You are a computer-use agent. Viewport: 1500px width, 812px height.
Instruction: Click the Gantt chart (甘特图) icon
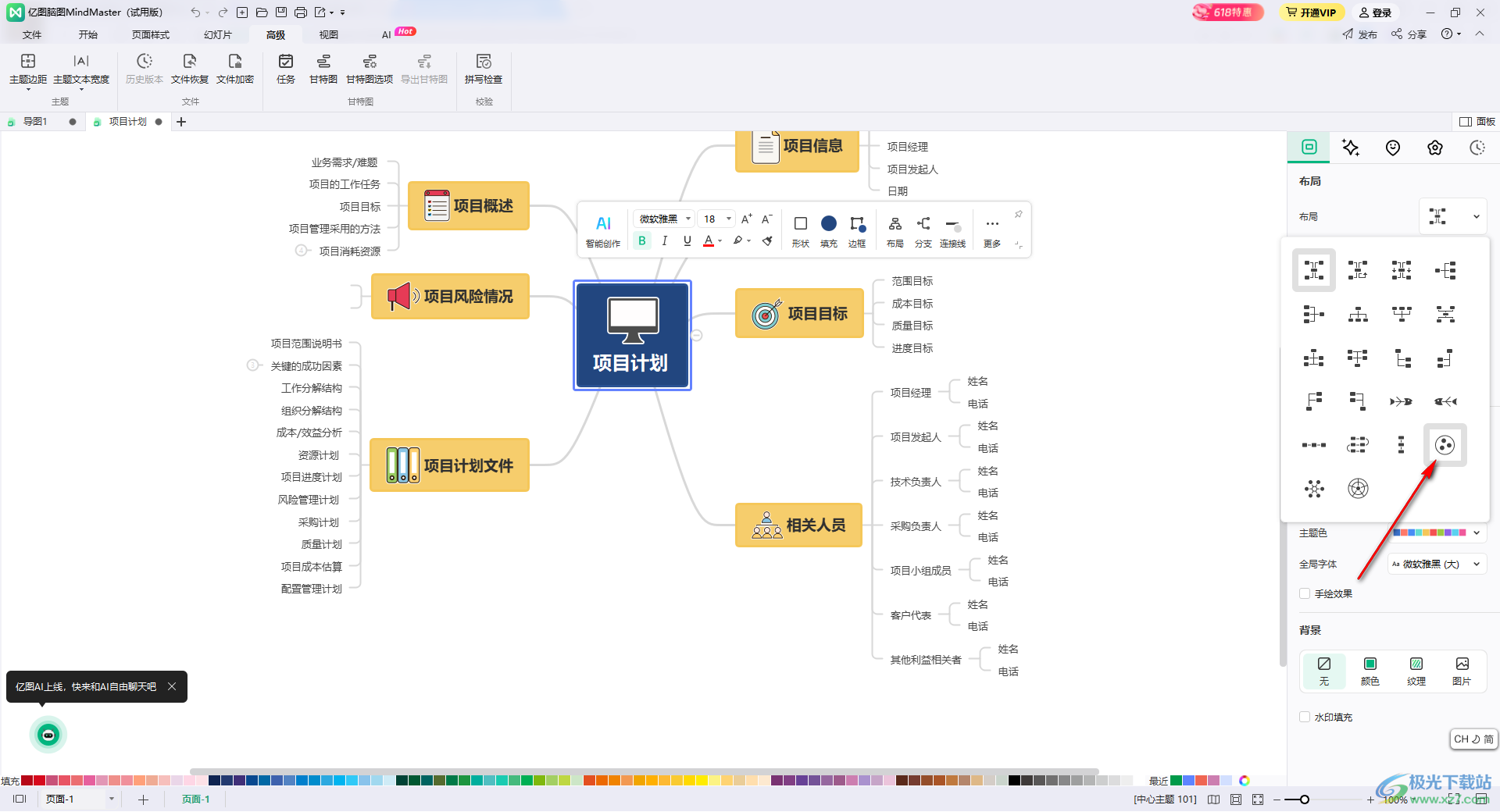pyautogui.click(x=323, y=69)
